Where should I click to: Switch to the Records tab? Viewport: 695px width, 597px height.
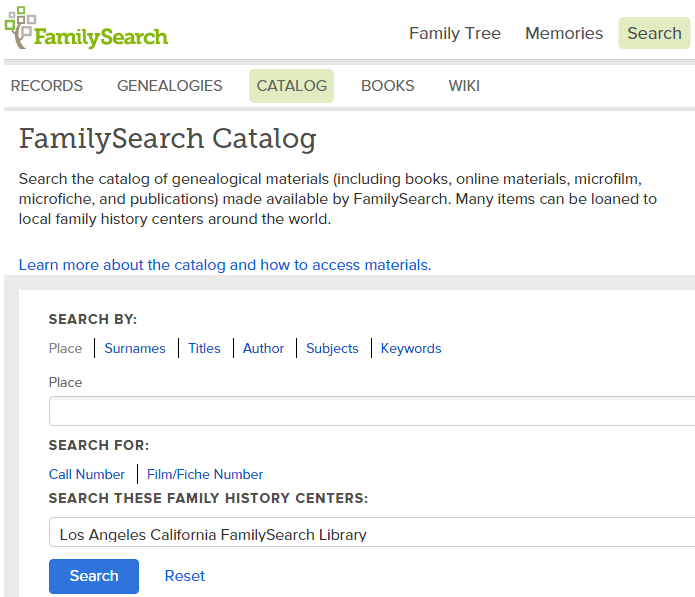pos(47,86)
